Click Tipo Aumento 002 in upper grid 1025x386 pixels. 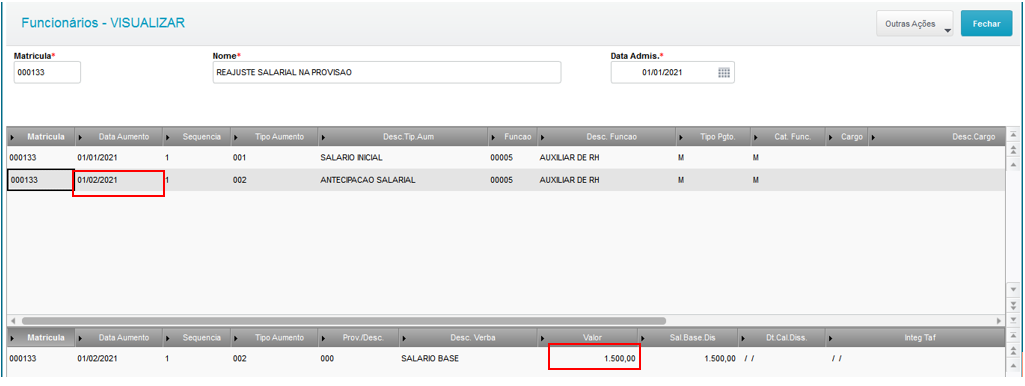coord(239,180)
